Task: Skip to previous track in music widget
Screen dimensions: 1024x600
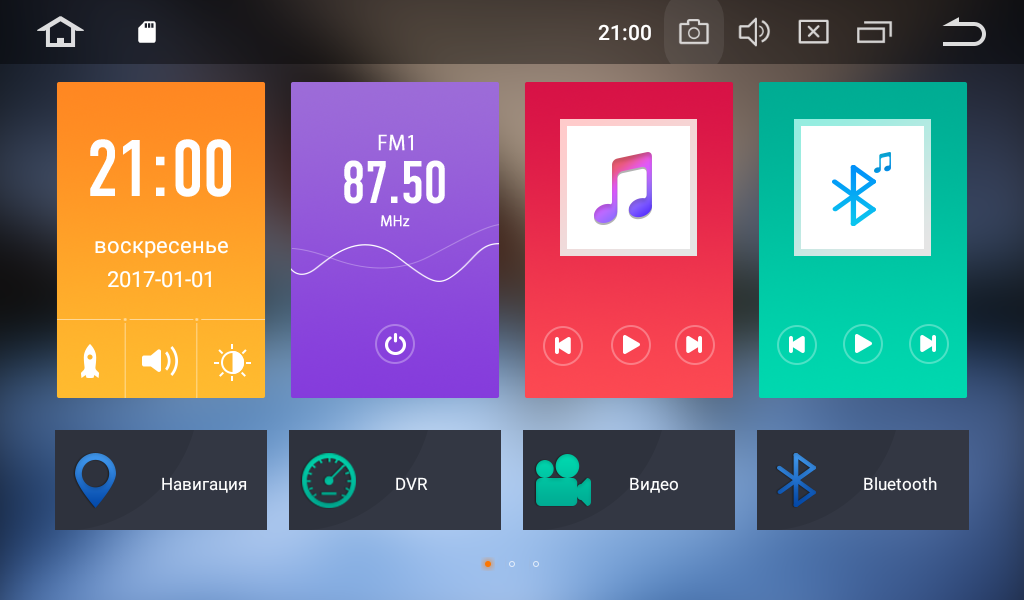Action: (563, 345)
